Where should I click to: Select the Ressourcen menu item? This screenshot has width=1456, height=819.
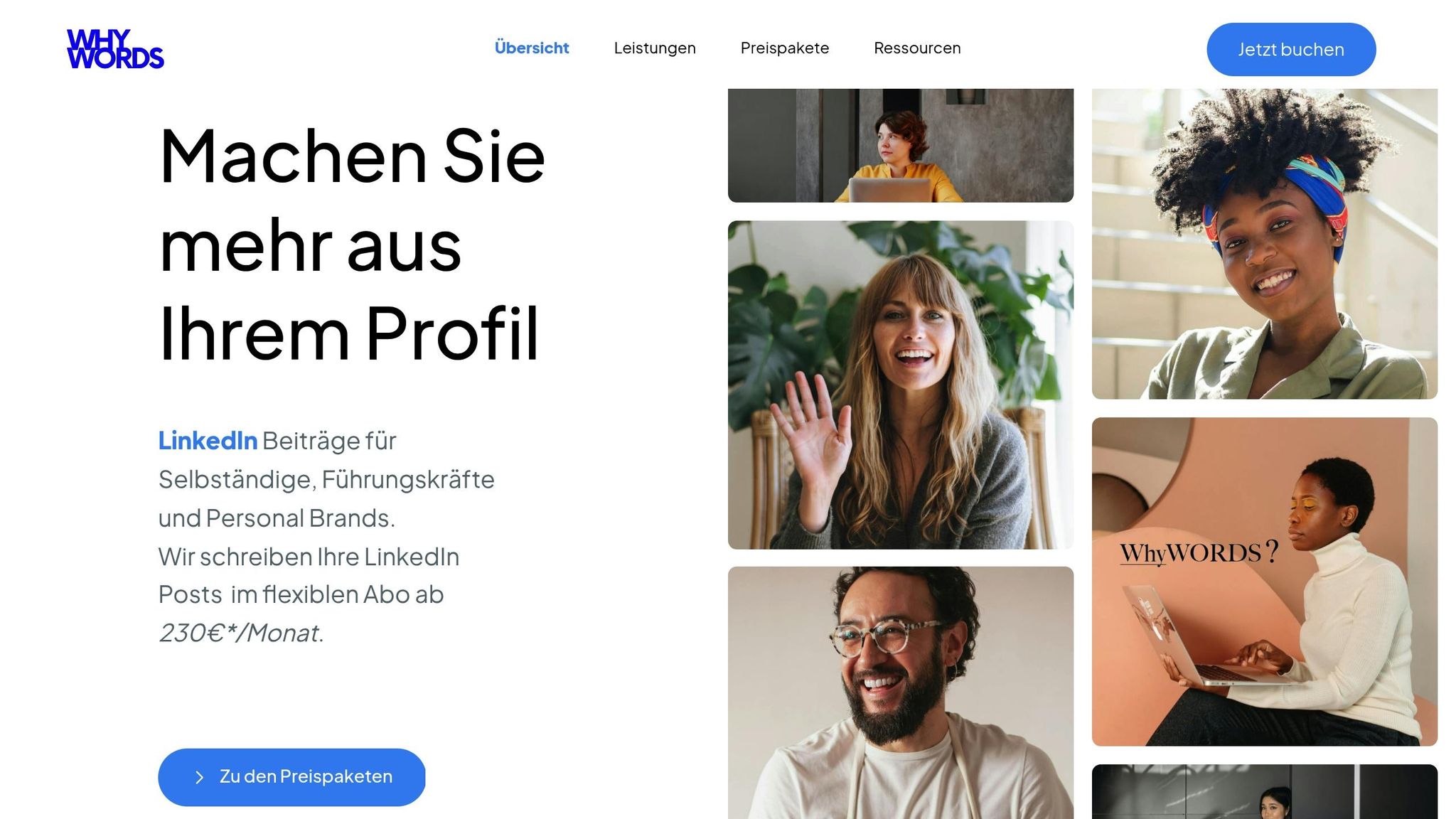pos(917,48)
